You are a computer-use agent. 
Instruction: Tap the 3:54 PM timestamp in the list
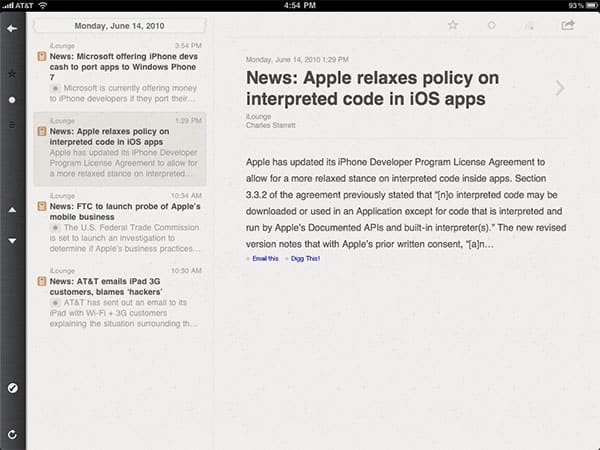pos(188,46)
